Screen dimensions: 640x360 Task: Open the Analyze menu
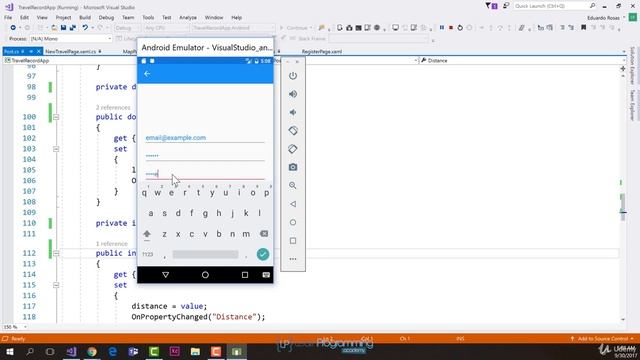coord(188,18)
